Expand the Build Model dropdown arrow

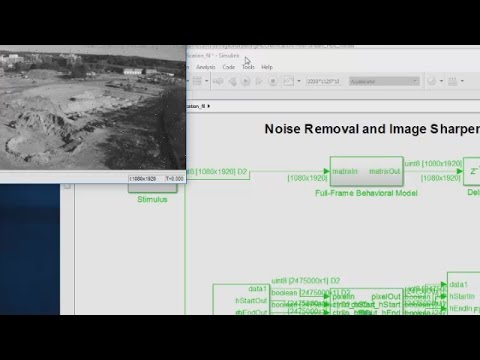pos(462,81)
